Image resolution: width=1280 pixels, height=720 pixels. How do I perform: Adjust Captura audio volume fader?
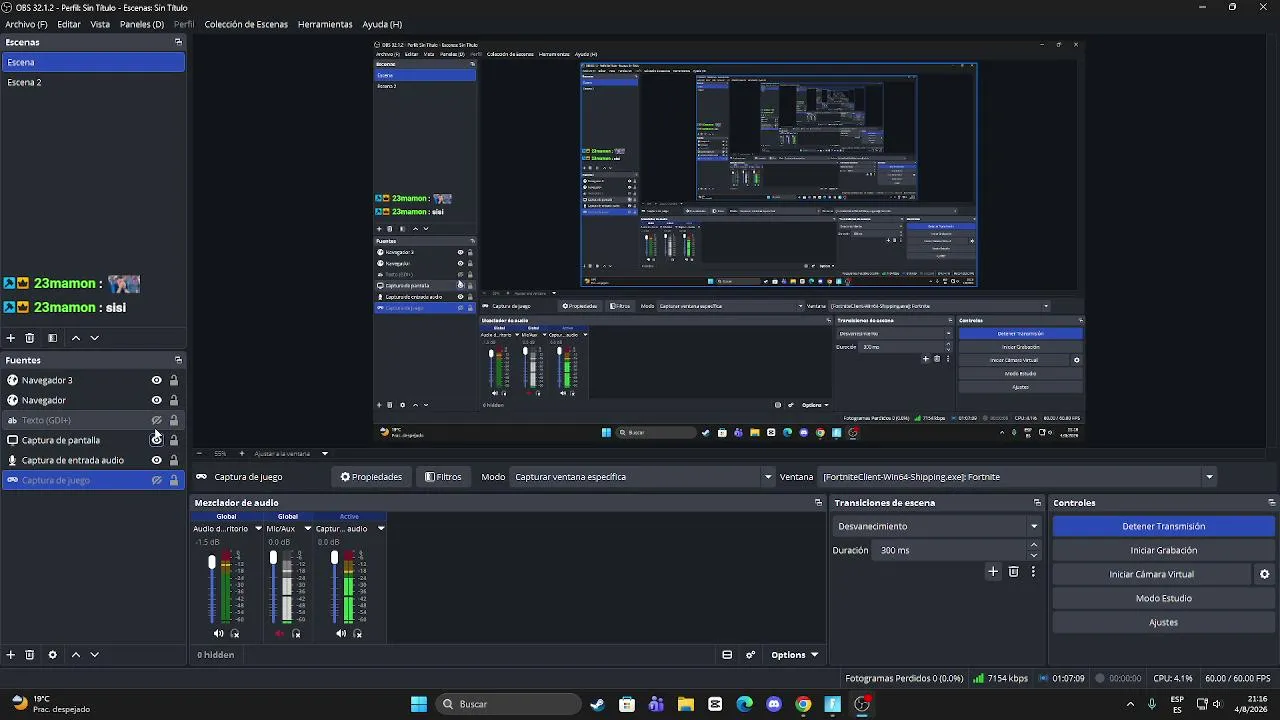tap(334, 558)
